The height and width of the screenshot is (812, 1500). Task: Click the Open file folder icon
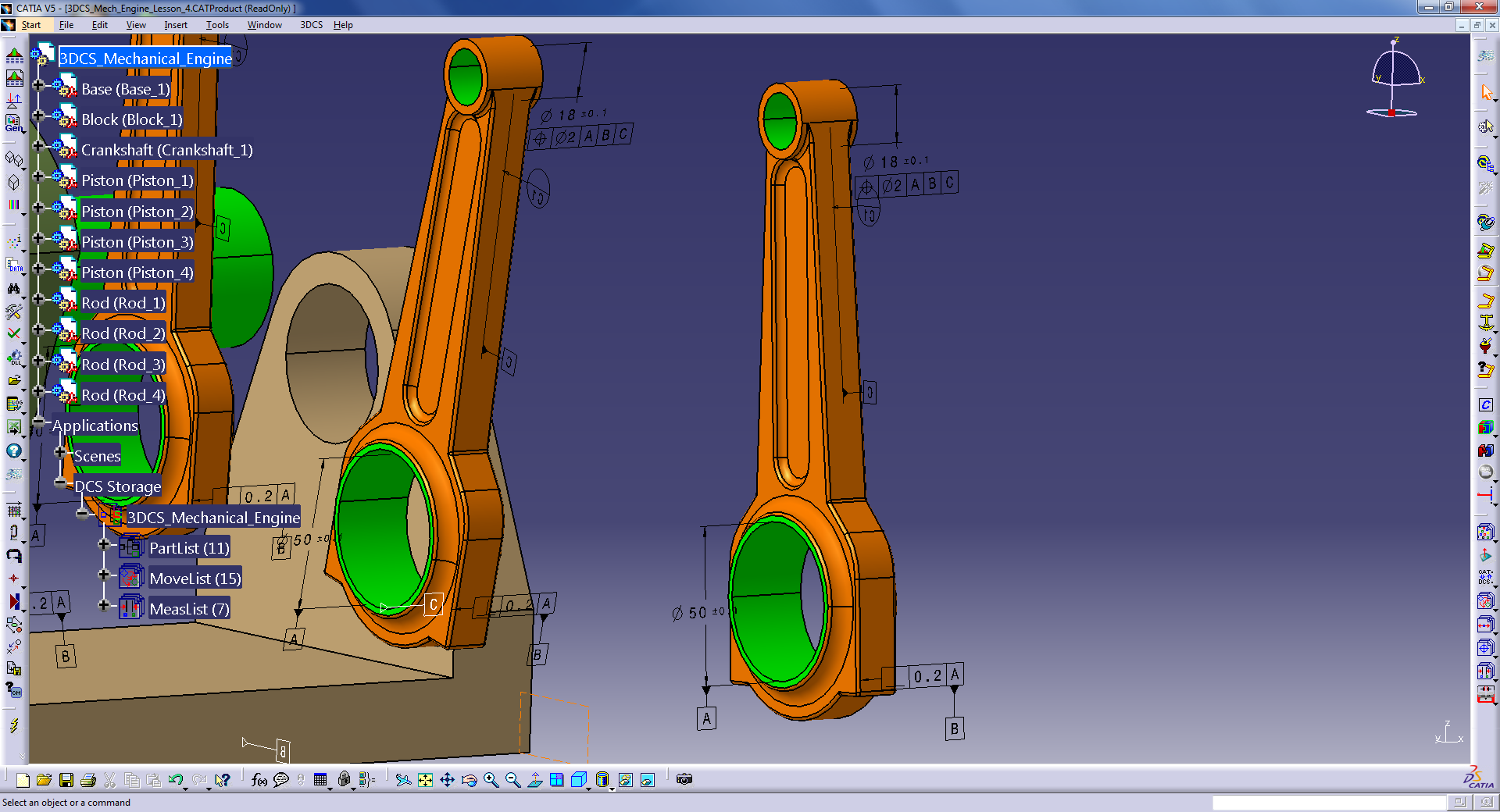(45, 780)
